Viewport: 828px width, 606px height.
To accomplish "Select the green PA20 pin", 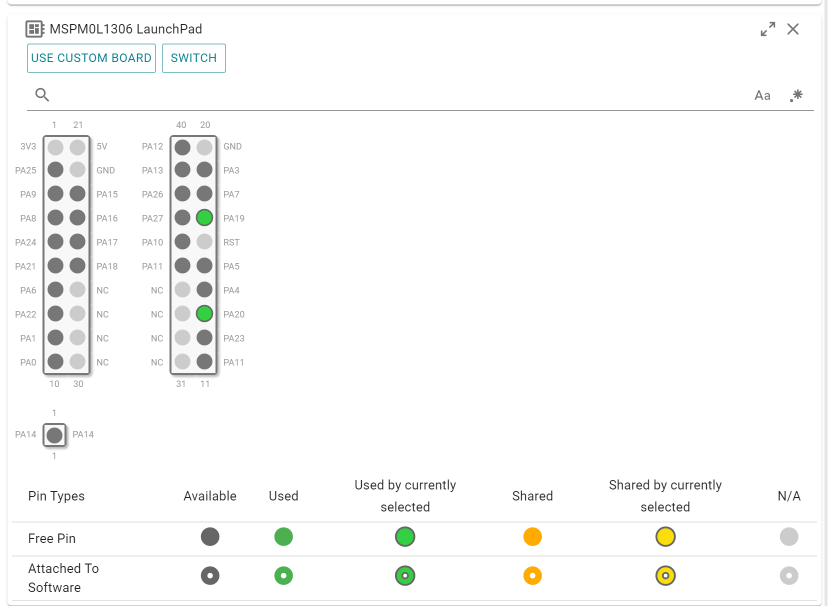I will click(x=204, y=314).
